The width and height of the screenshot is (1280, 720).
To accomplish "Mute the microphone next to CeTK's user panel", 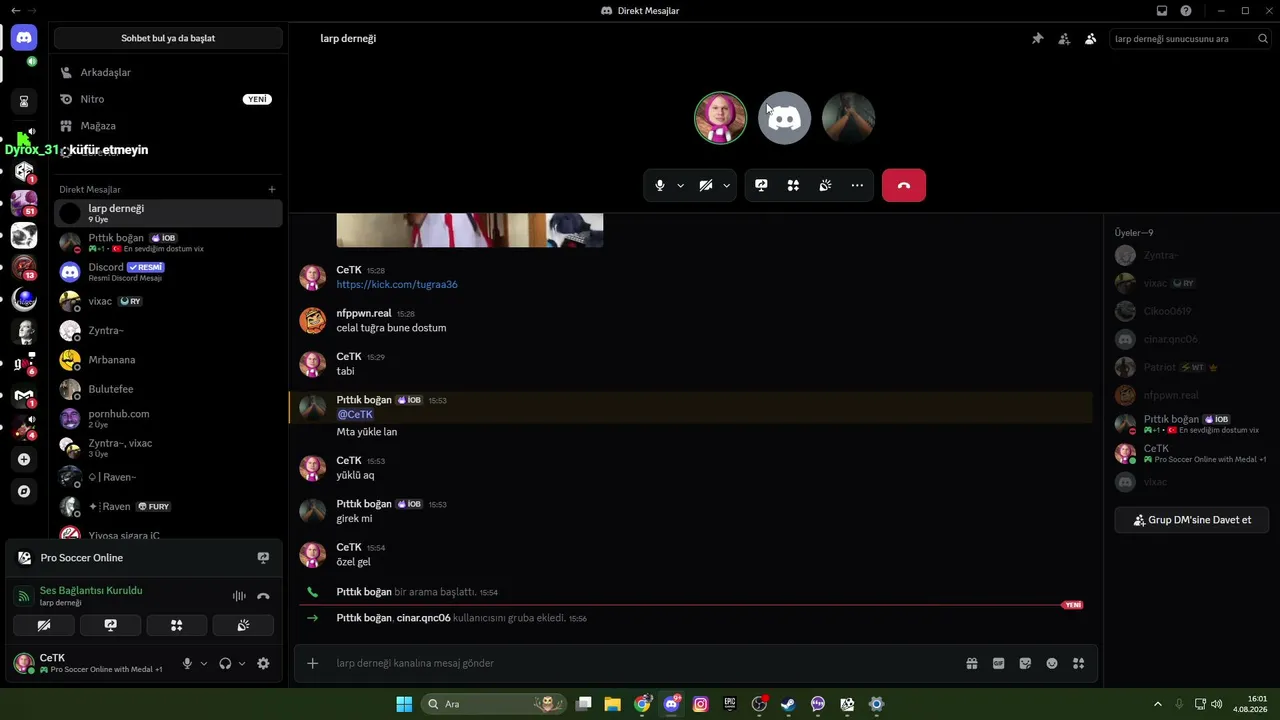I will coord(187,663).
